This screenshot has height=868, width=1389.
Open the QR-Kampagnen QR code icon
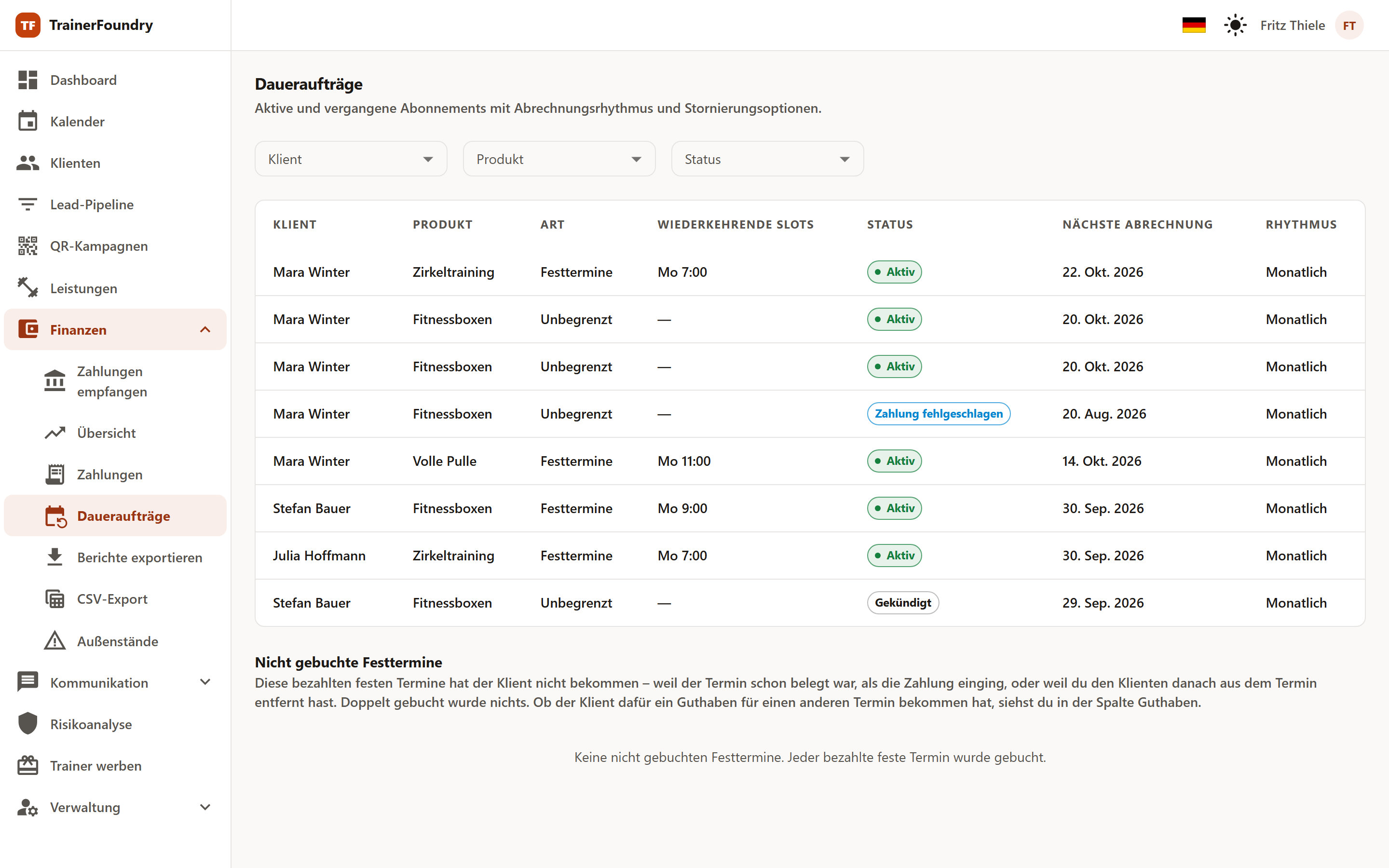(27, 246)
